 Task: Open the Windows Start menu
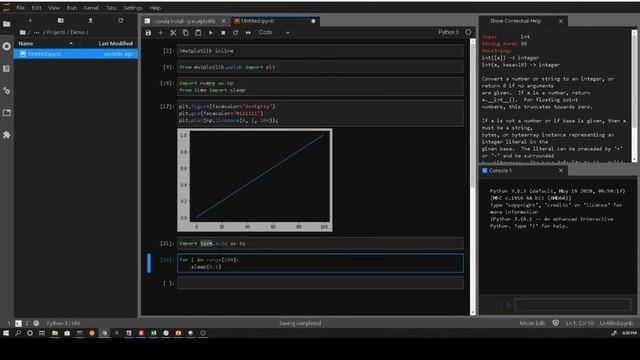pos(6,333)
